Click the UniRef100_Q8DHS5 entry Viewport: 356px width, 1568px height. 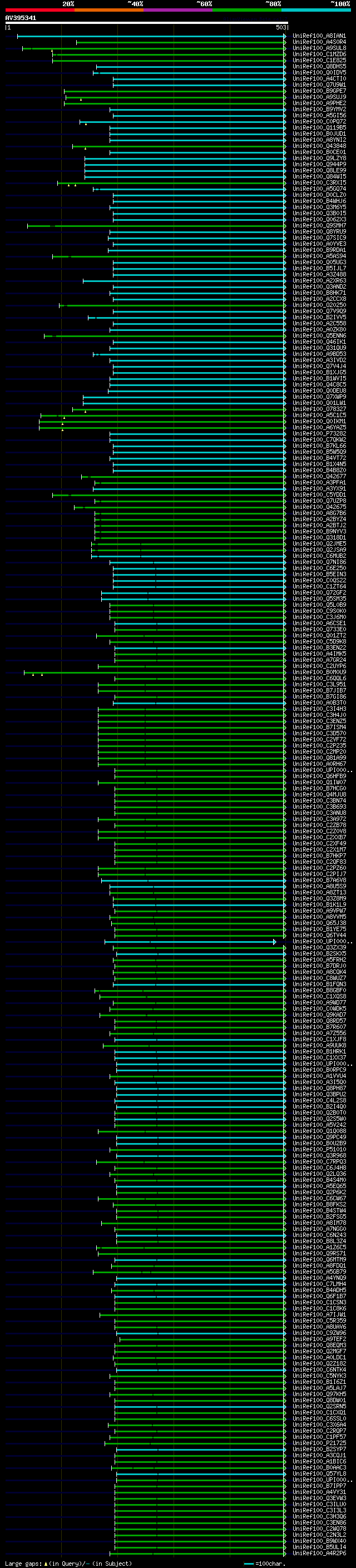[319, 67]
